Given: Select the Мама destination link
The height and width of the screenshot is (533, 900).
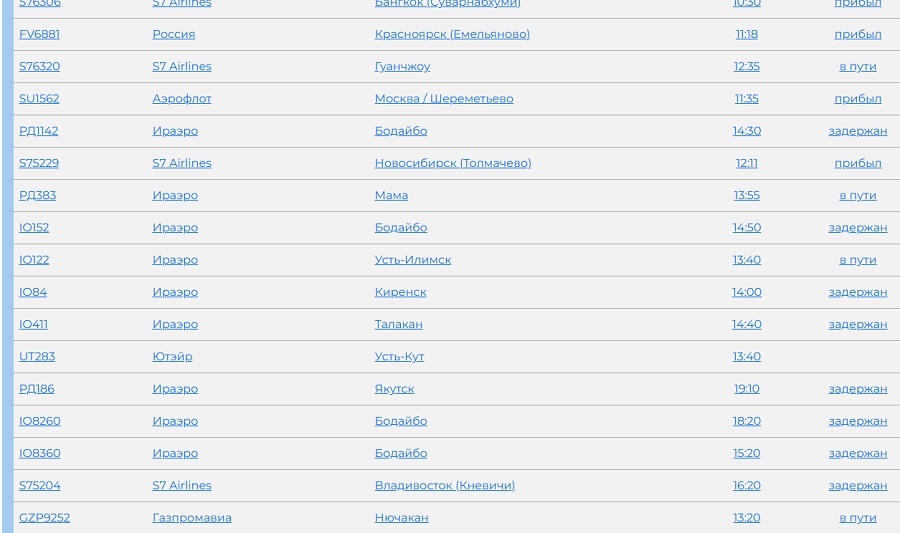Looking at the screenshot, I should coord(391,195).
